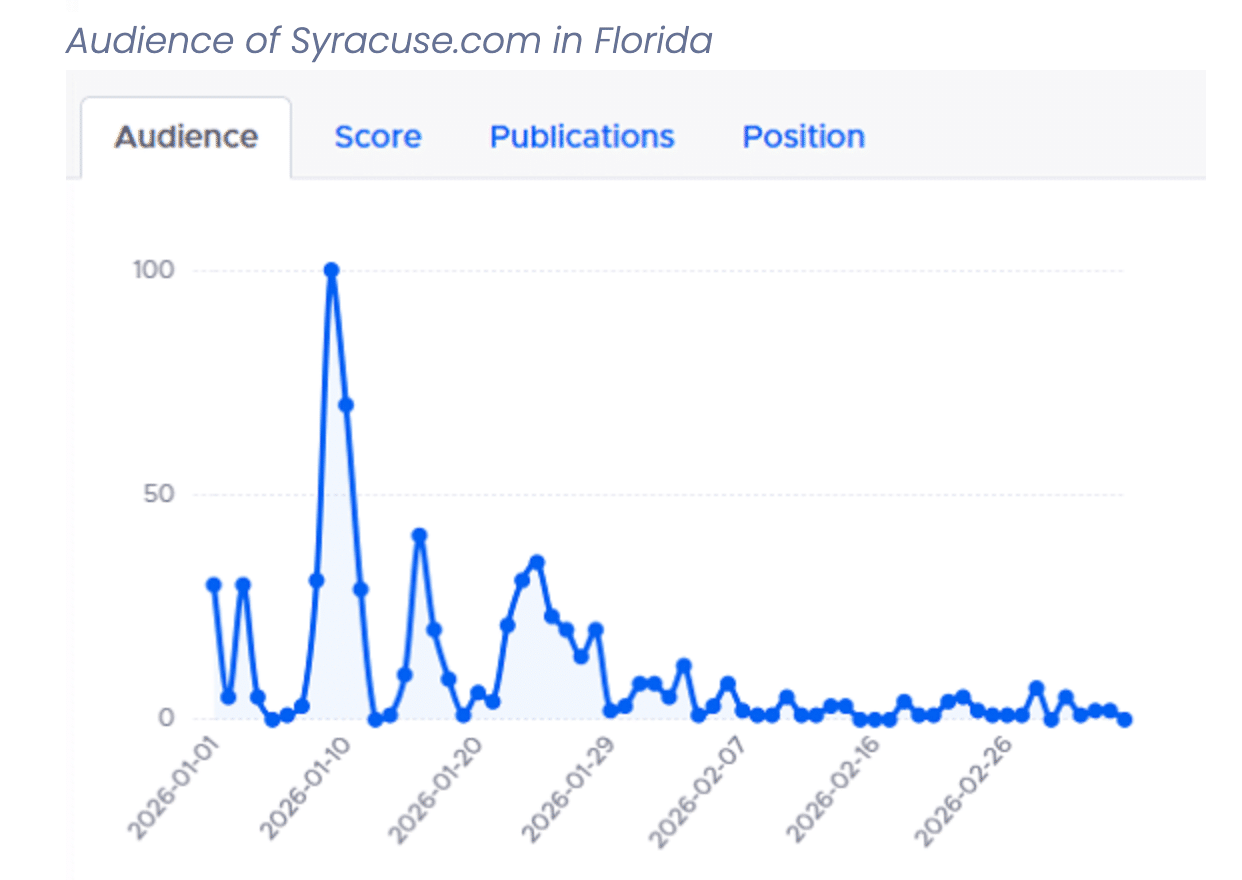
Task: Click the chart title about Syracuse.com
Action: pyautogui.click(x=390, y=41)
